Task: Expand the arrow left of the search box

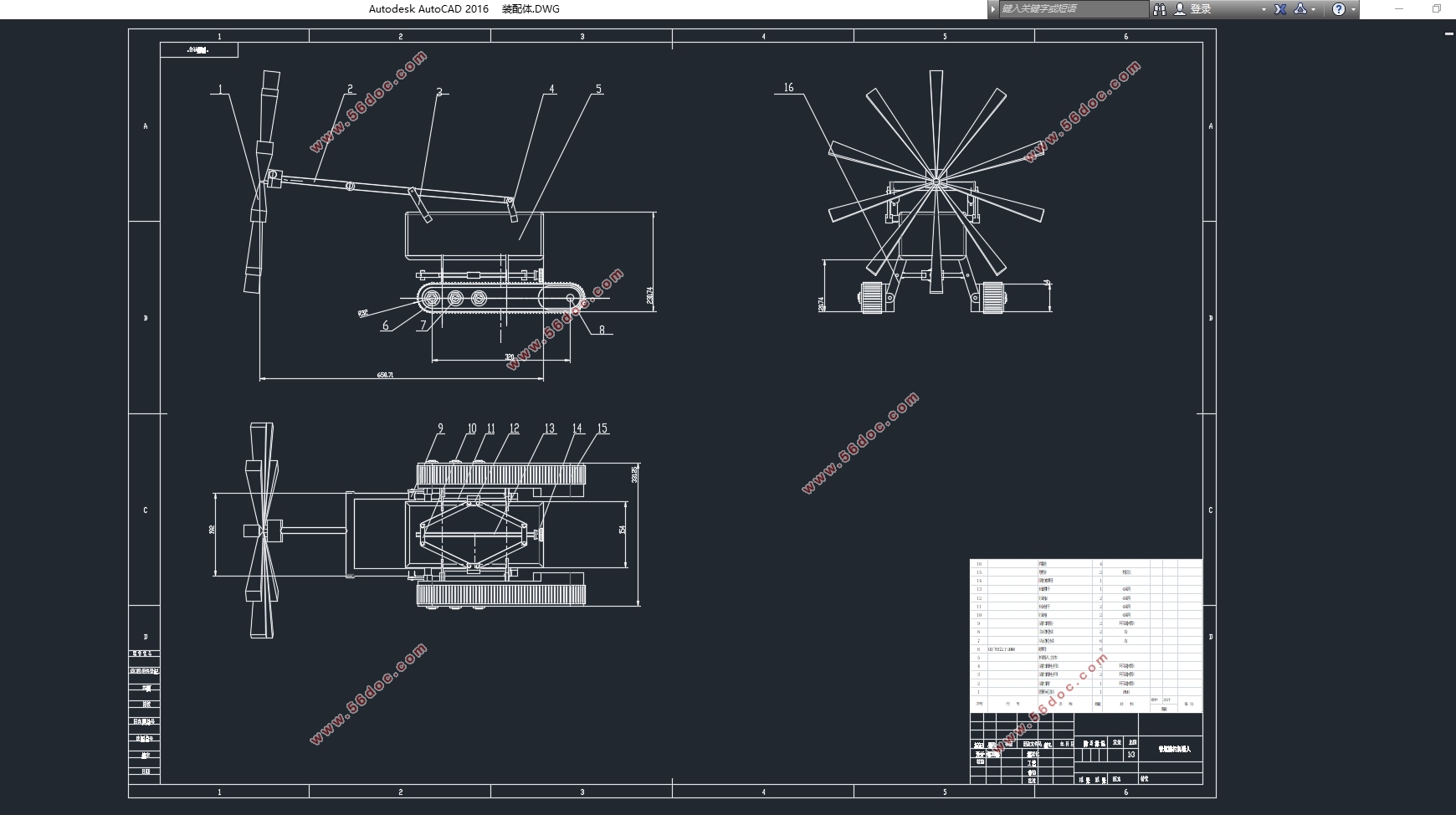Action: pyautogui.click(x=993, y=9)
